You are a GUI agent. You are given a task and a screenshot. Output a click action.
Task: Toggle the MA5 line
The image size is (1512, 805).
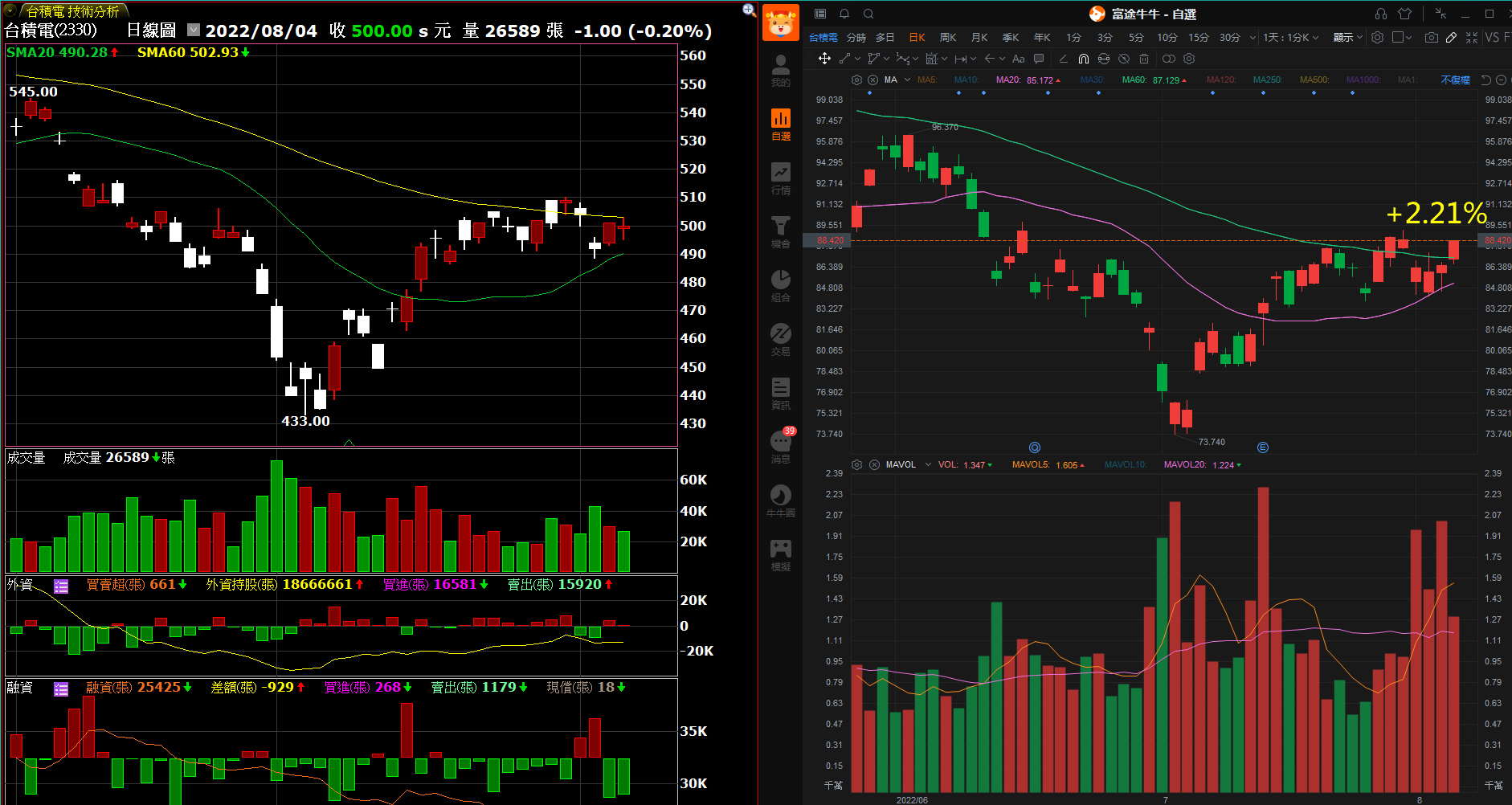[927, 80]
